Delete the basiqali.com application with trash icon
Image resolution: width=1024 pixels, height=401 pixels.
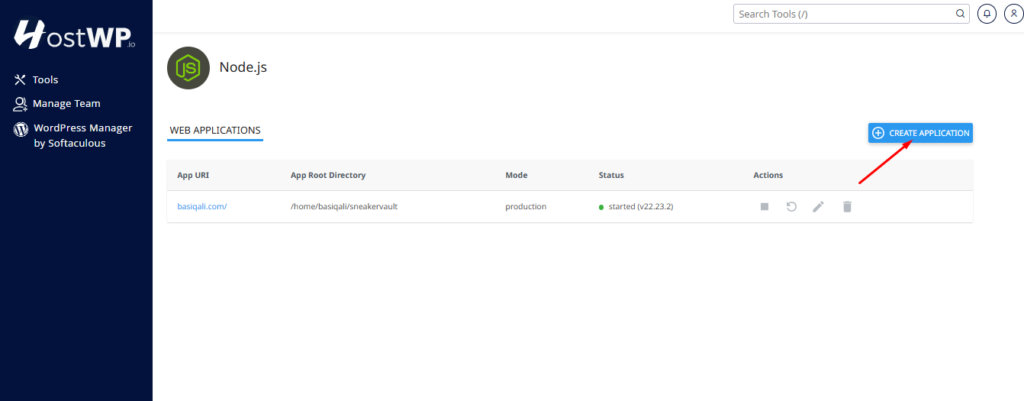click(847, 206)
